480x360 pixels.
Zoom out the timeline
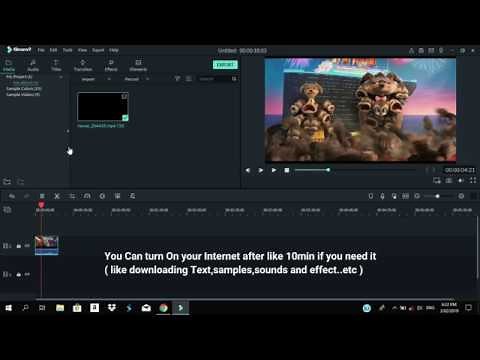[417, 196]
